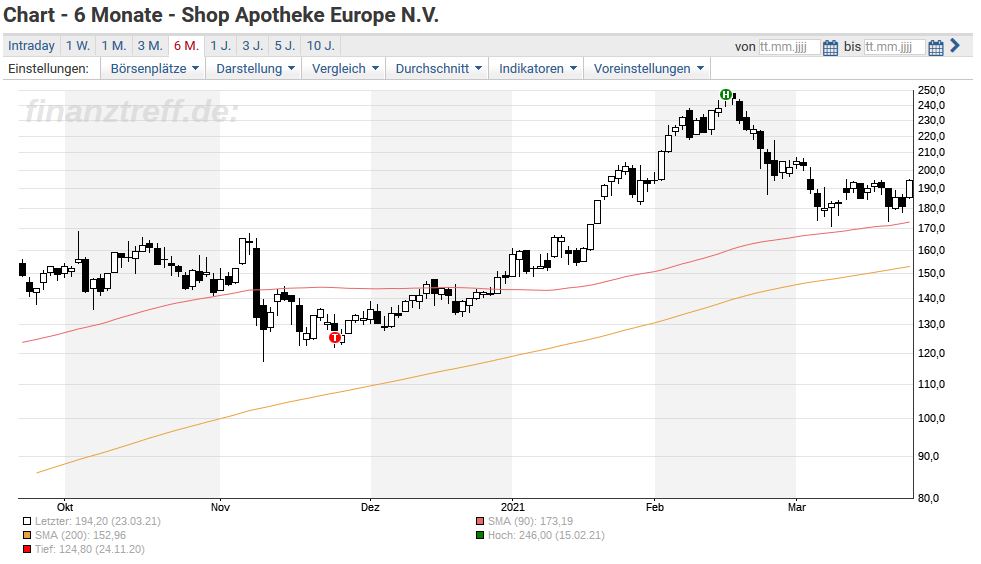Open the Börsenplätze dropdown

point(154,68)
